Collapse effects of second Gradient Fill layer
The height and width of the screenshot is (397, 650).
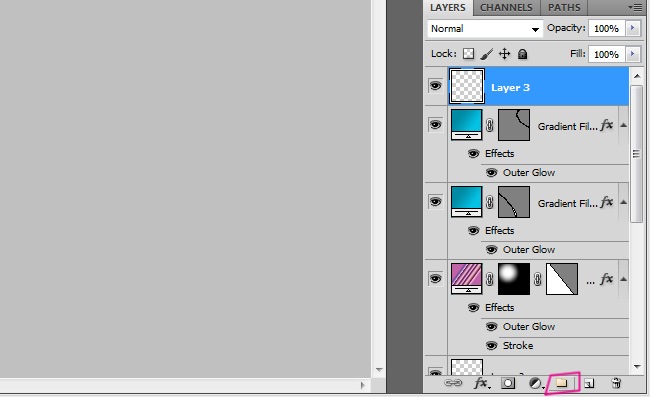click(x=623, y=202)
